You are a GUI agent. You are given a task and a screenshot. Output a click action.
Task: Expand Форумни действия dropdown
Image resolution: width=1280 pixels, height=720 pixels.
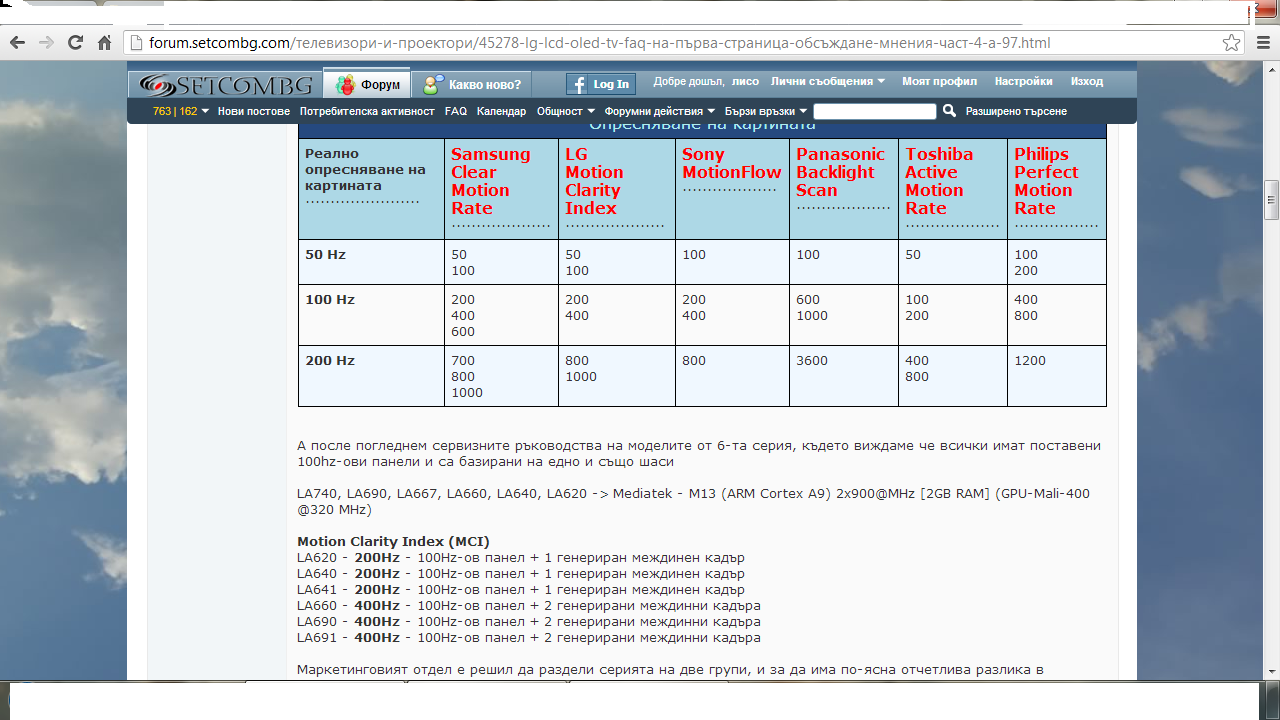pyautogui.click(x=660, y=111)
